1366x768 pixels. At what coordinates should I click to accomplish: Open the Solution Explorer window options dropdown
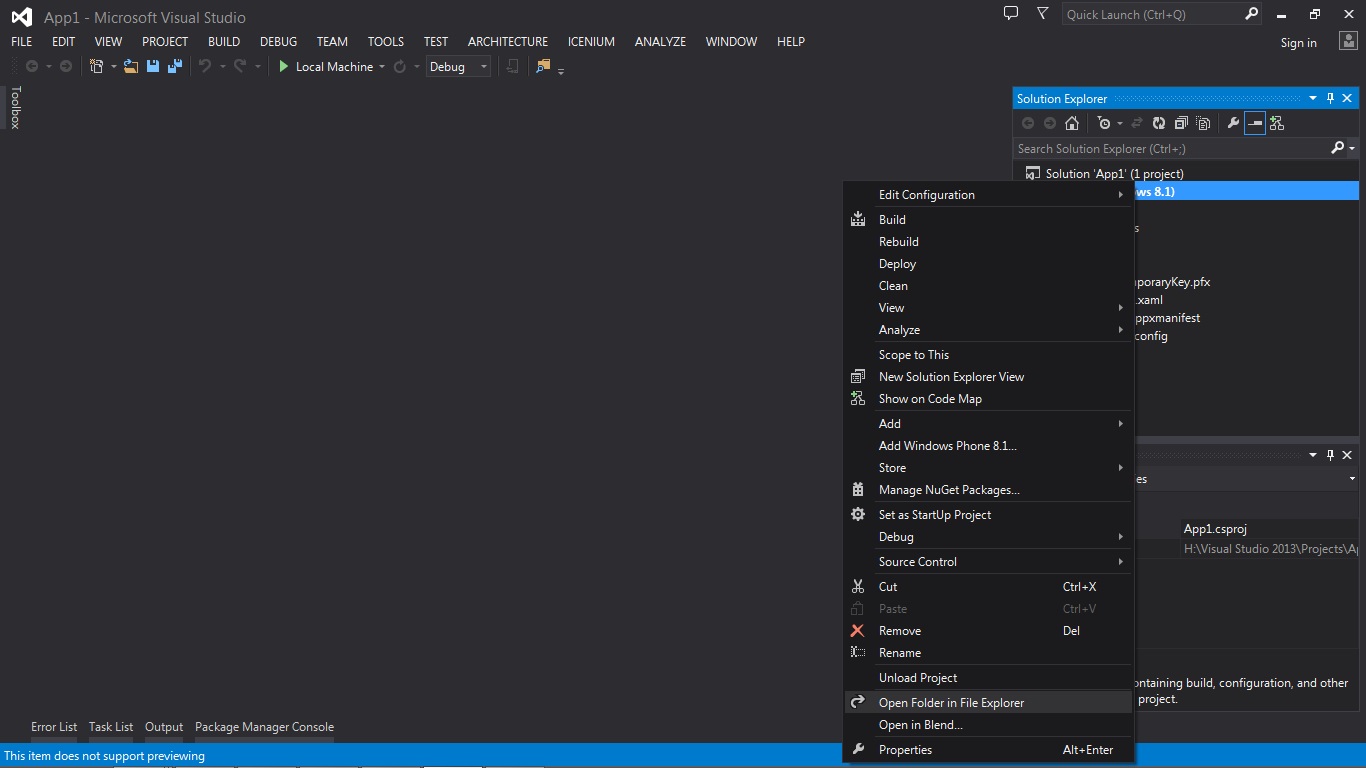1313,98
